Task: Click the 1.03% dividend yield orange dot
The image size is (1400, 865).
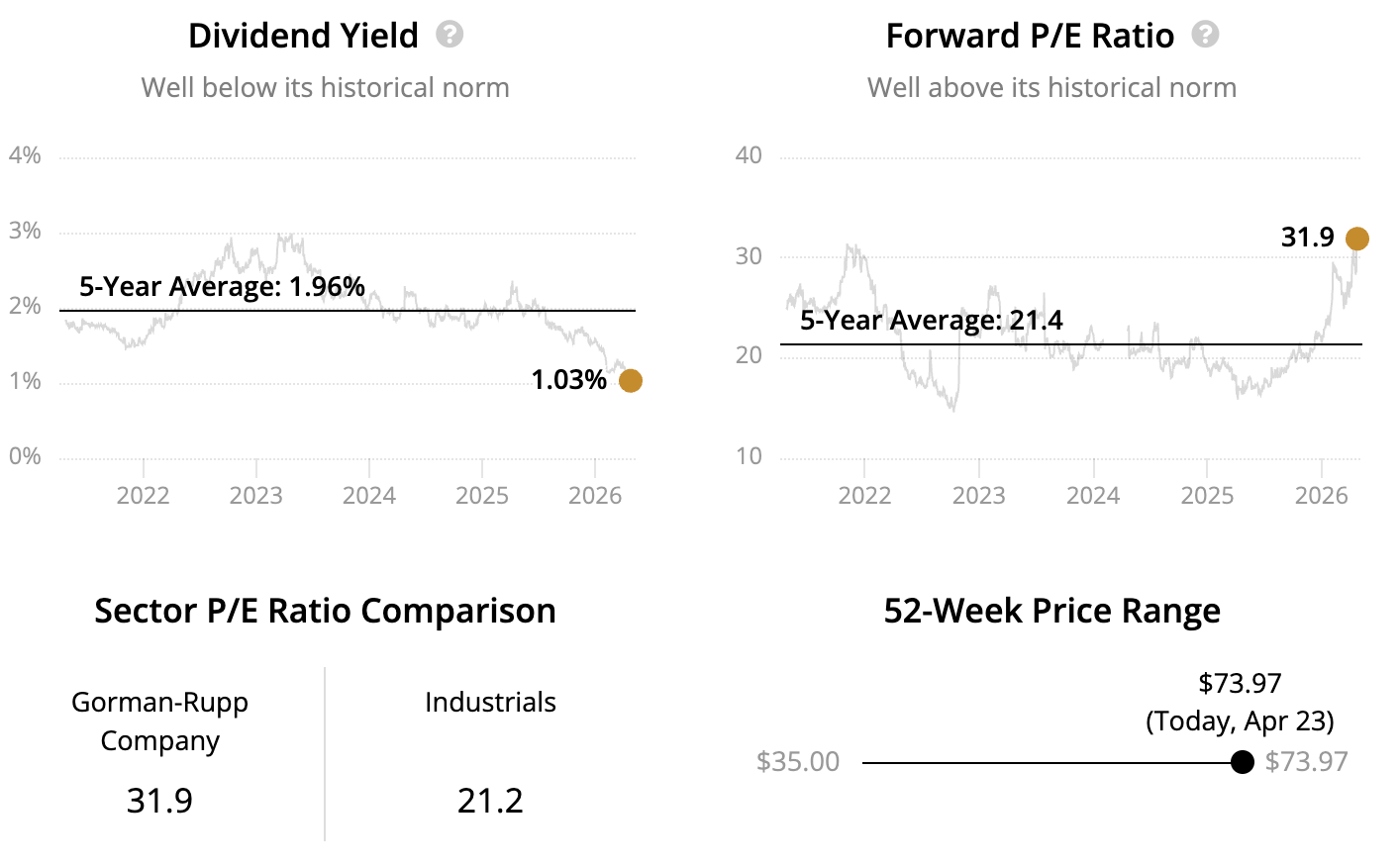Action: 631,380
